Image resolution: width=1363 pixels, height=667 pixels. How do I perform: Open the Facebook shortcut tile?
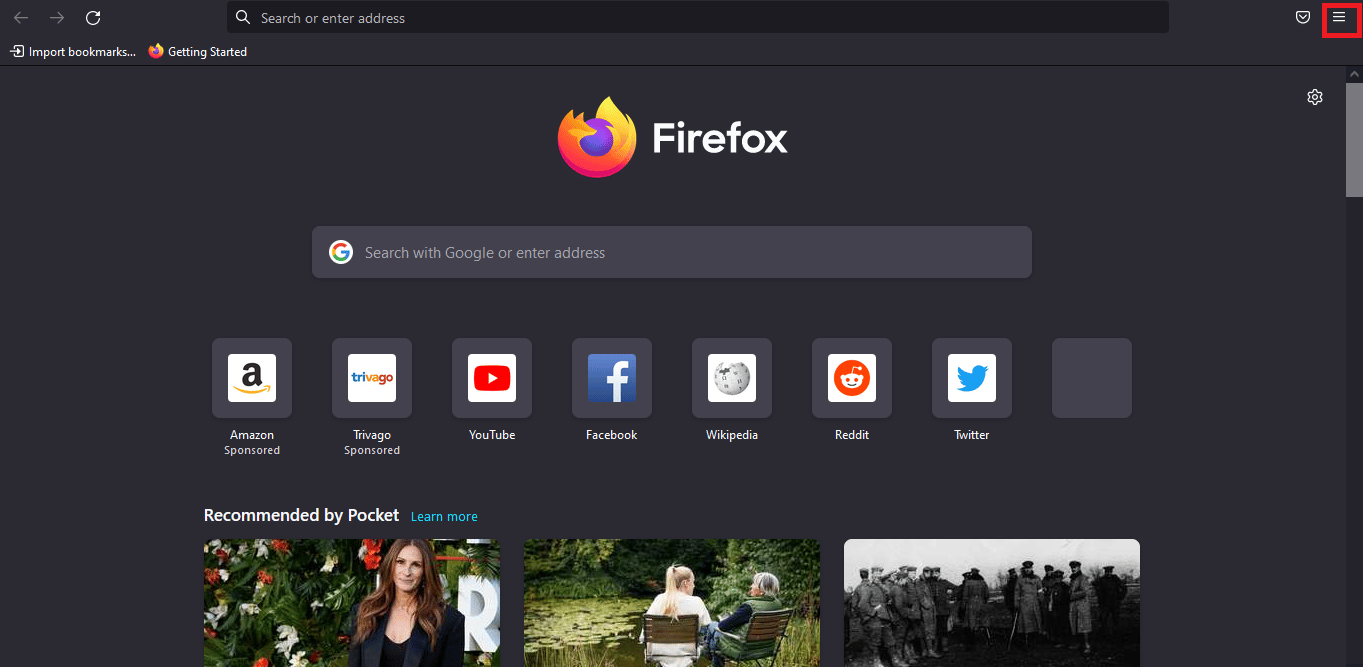coord(612,378)
